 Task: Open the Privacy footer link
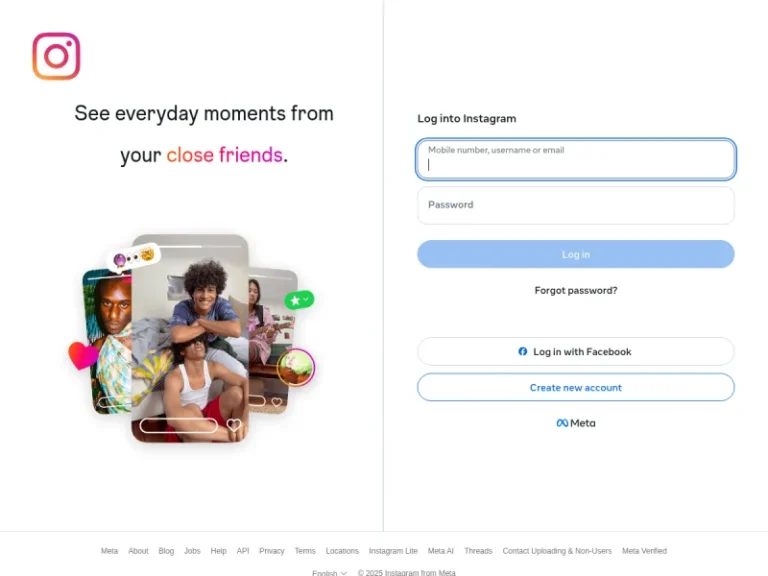coord(271,551)
